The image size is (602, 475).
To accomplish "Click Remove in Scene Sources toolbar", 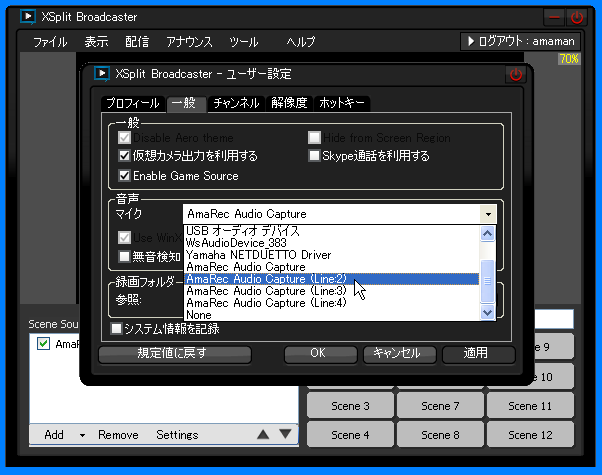I will 118,435.
